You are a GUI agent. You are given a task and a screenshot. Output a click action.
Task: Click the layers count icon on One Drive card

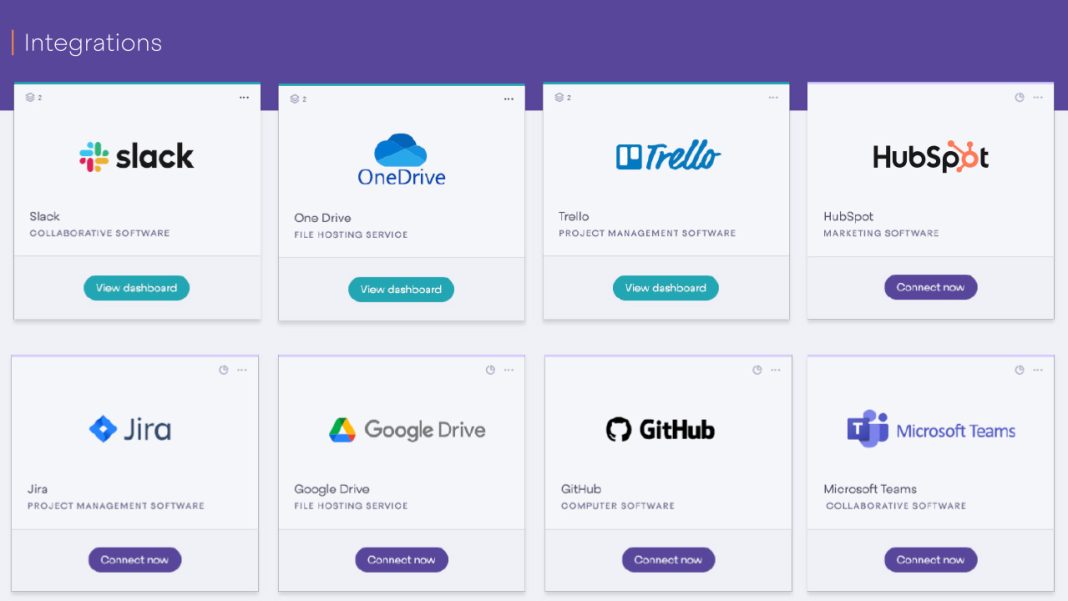pos(294,99)
